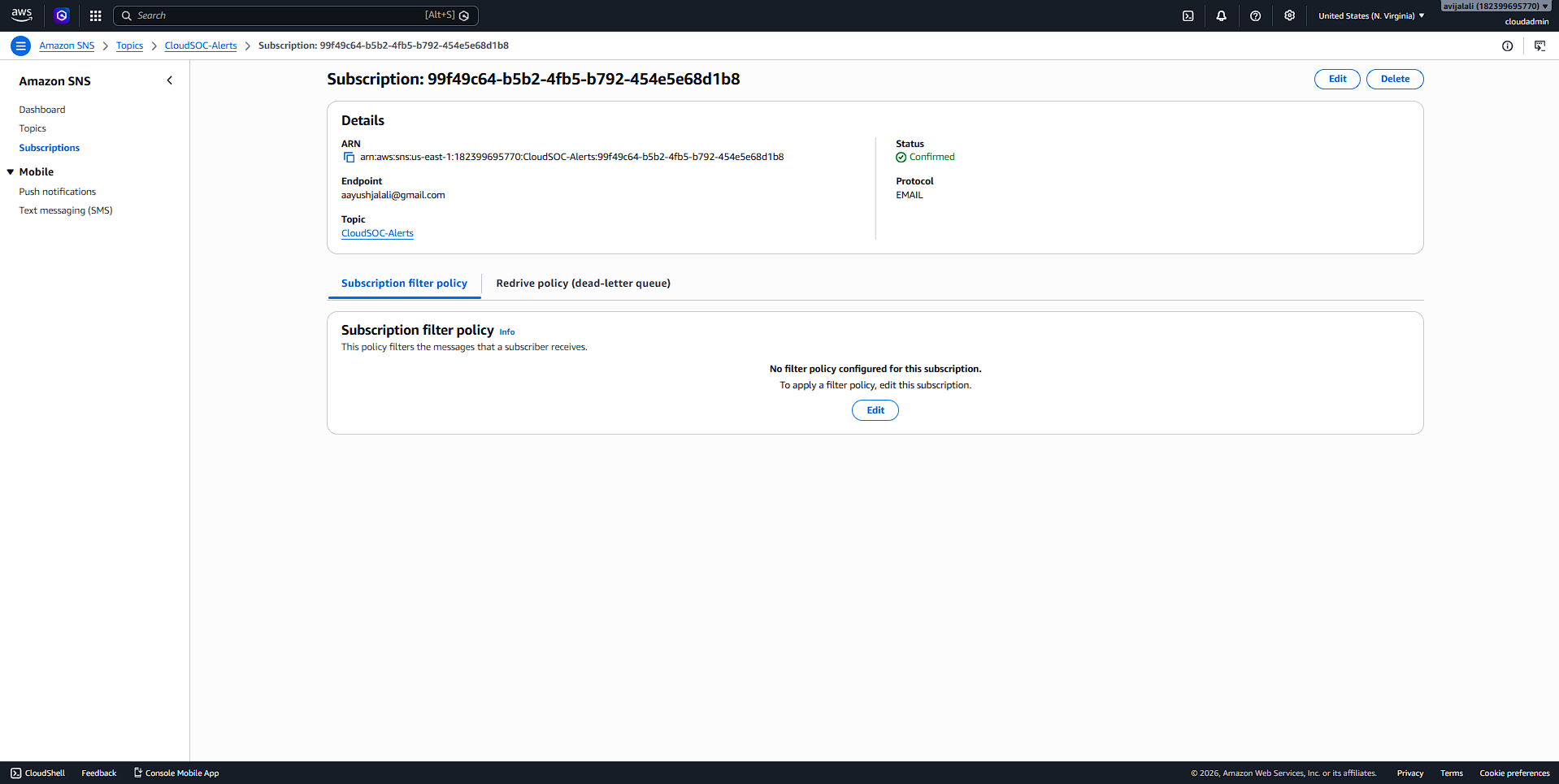The width and height of the screenshot is (1559, 784).
Task: Open Topics breadcrumb link
Action: [129, 45]
